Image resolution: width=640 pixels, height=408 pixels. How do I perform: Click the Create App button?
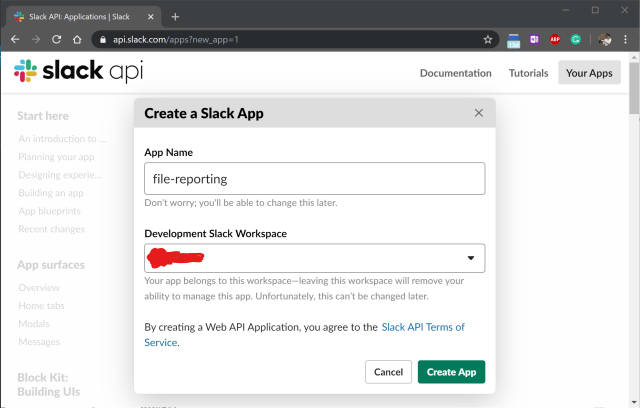(x=451, y=372)
